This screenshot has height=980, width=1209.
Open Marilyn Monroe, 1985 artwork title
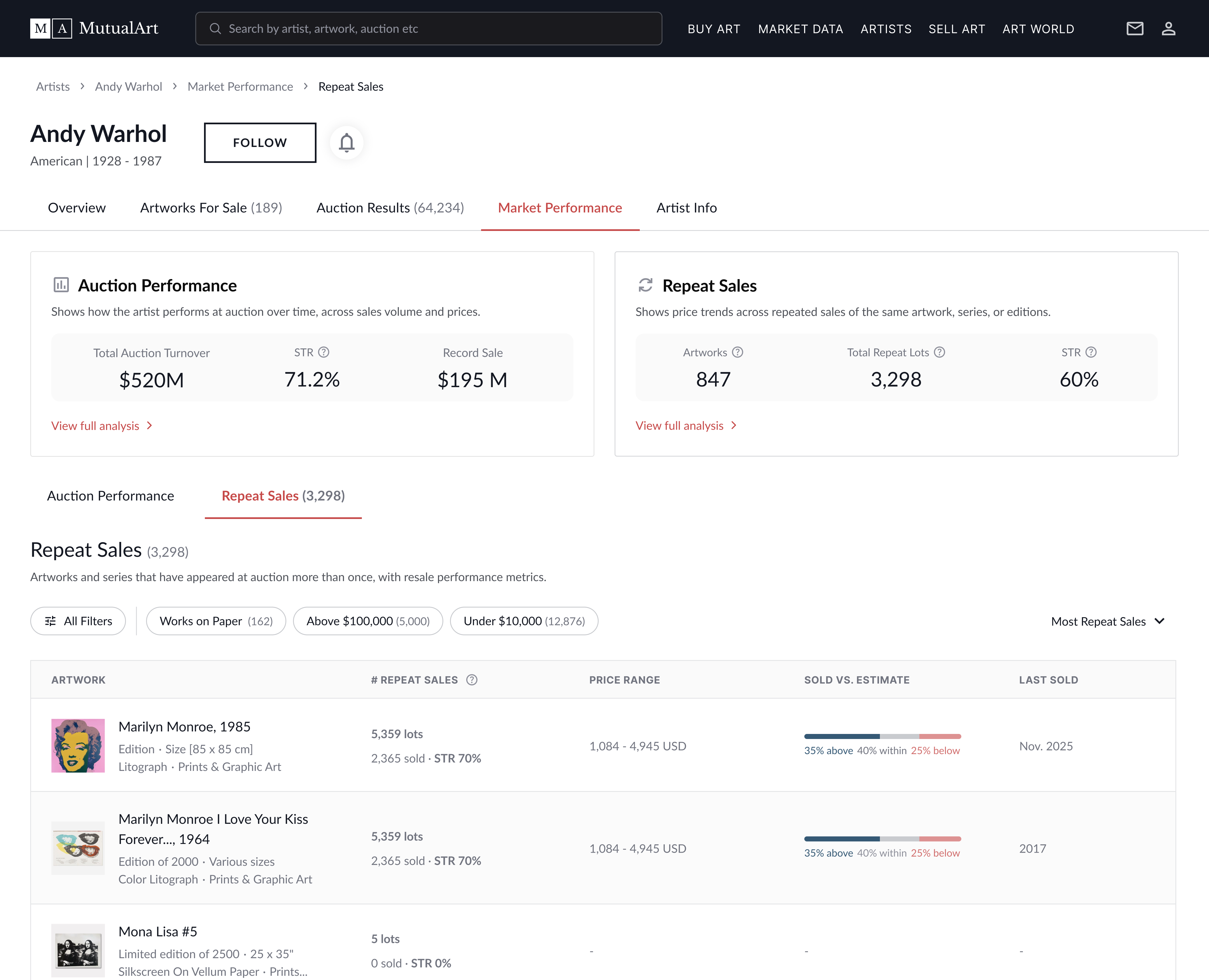184,726
